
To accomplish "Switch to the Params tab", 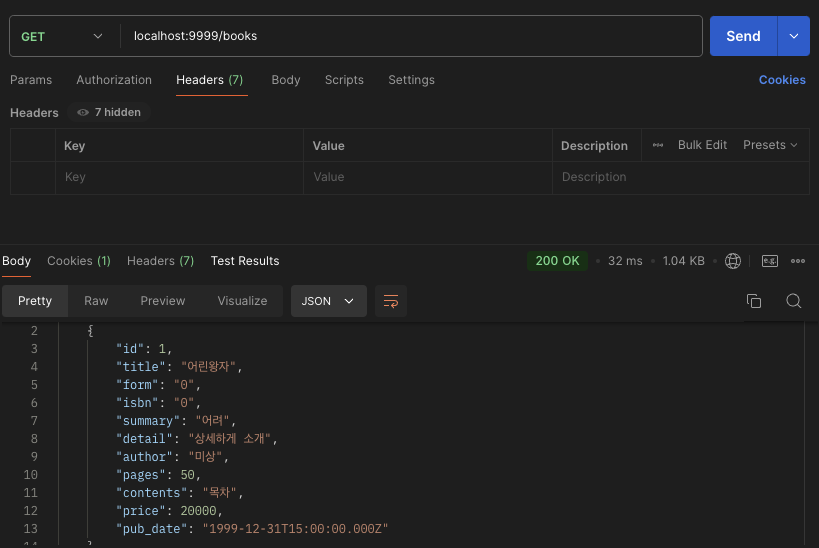I will point(31,80).
